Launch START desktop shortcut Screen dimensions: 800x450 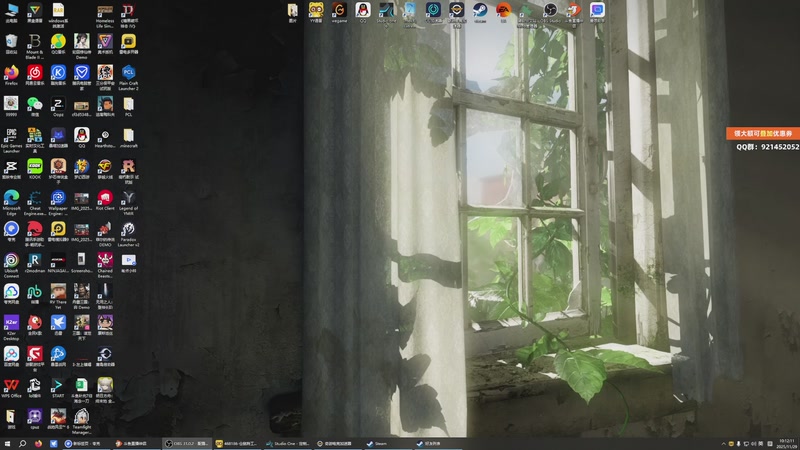coord(58,388)
